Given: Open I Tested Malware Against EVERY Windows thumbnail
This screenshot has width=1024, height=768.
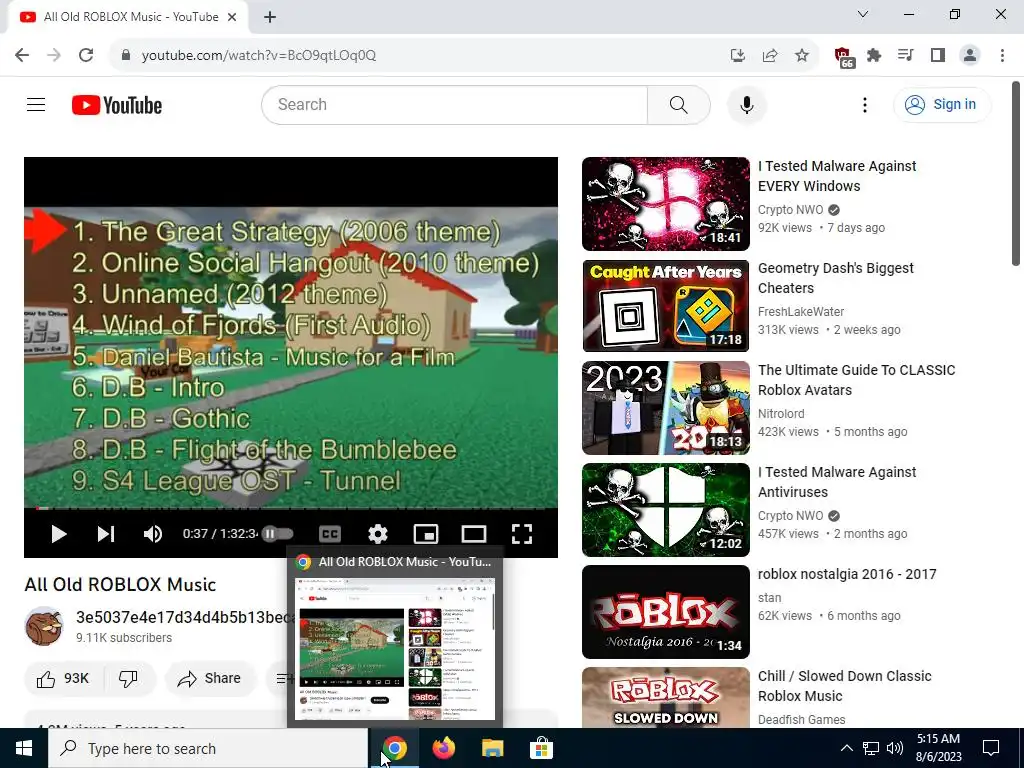Looking at the screenshot, I should [x=665, y=204].
